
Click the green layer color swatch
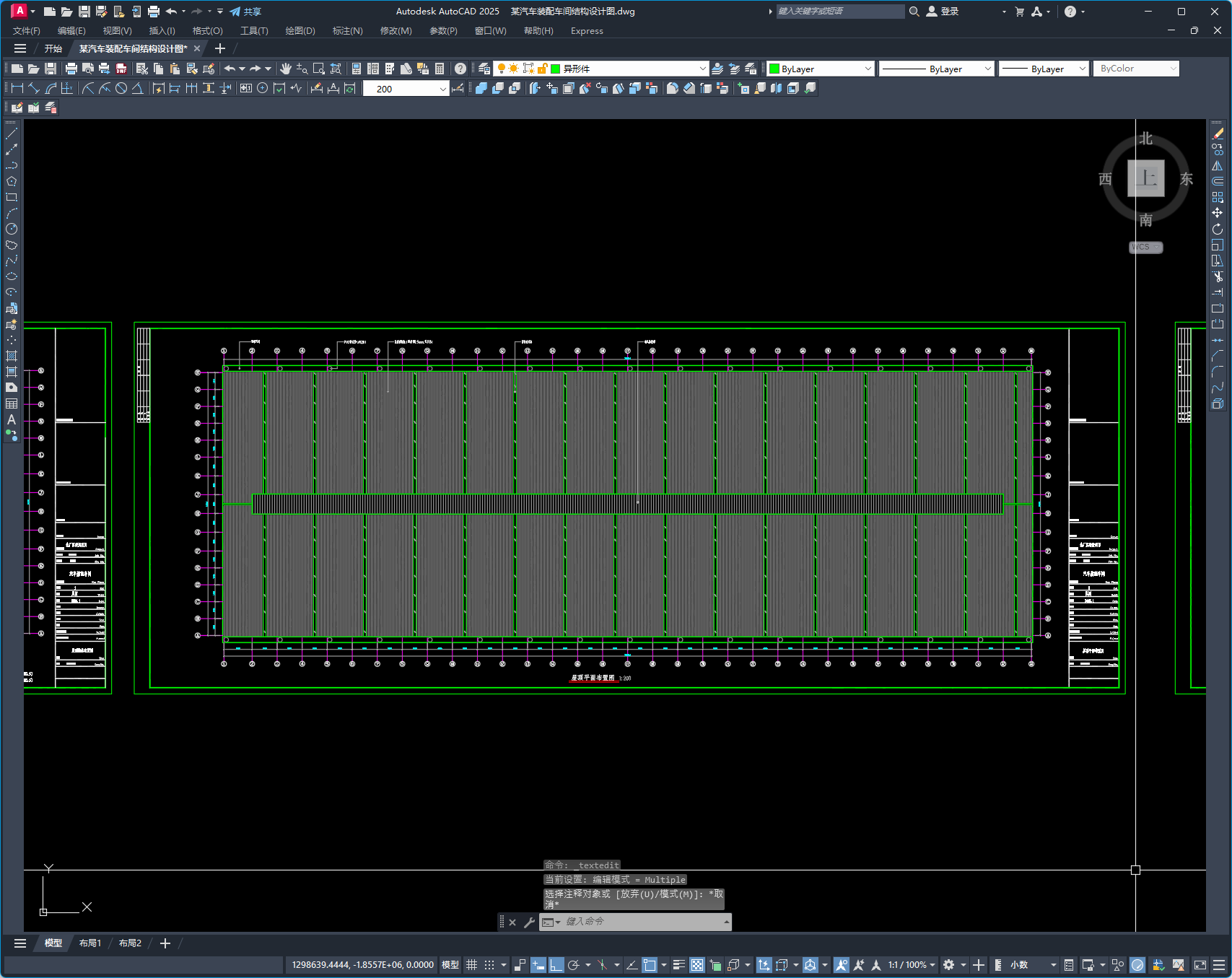[x=556, y=69]
